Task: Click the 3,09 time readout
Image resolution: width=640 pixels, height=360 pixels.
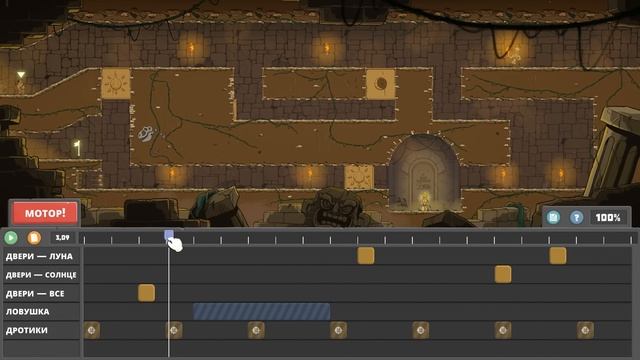Action: pos(62,238)
